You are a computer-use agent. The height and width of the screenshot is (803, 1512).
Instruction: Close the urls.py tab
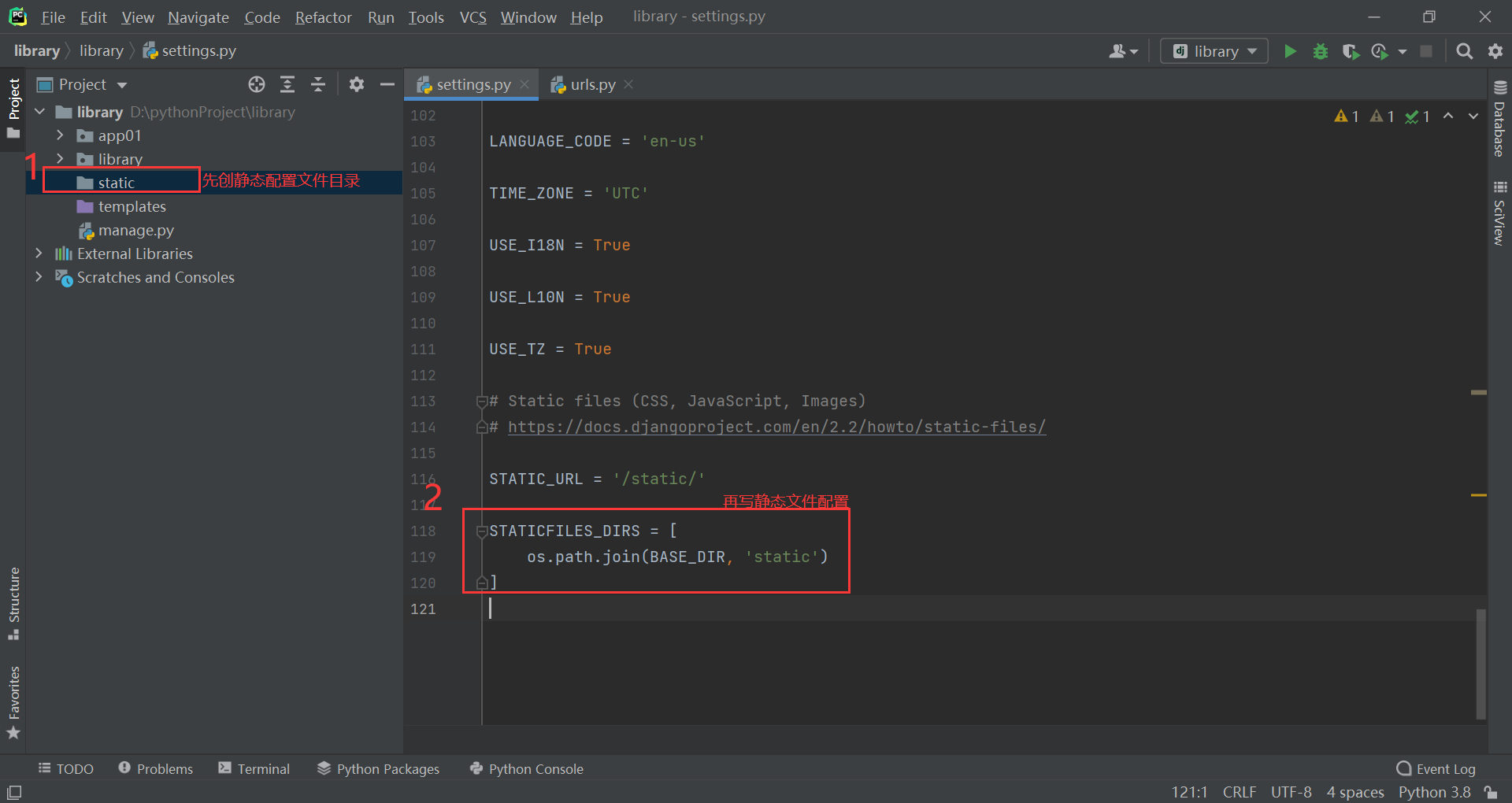[x=628, y=84]
